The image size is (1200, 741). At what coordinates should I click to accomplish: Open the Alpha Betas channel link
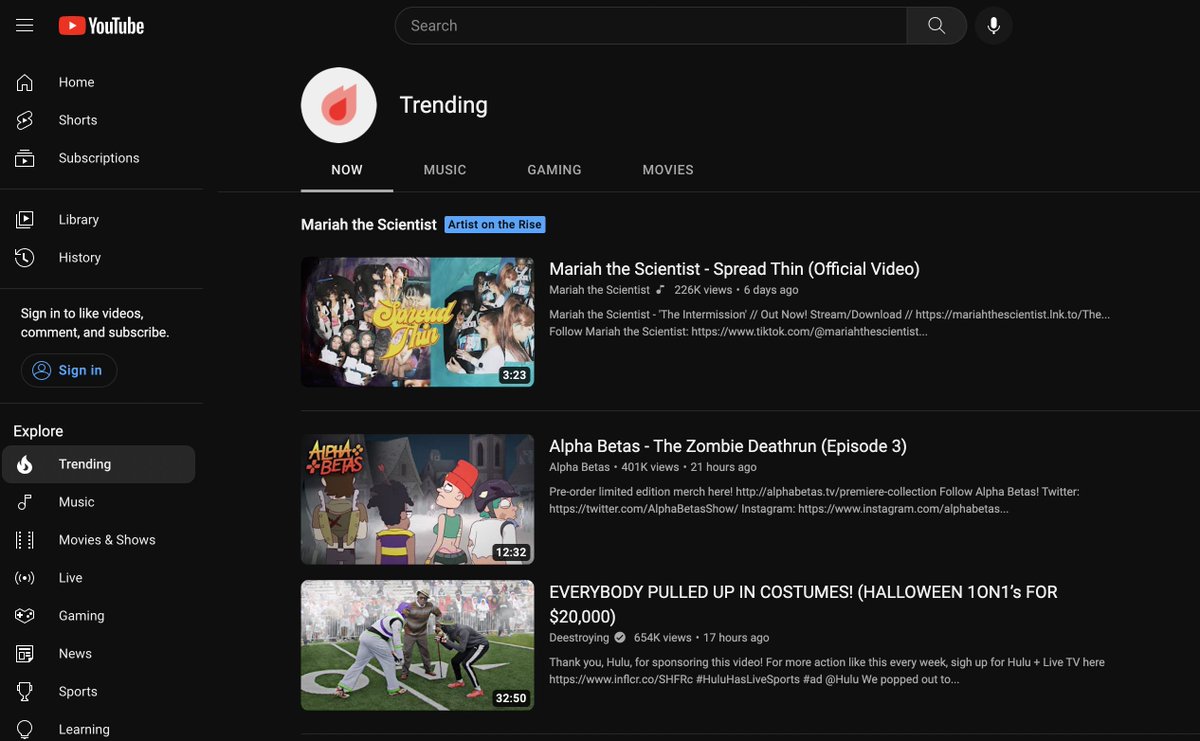[579, 467]
